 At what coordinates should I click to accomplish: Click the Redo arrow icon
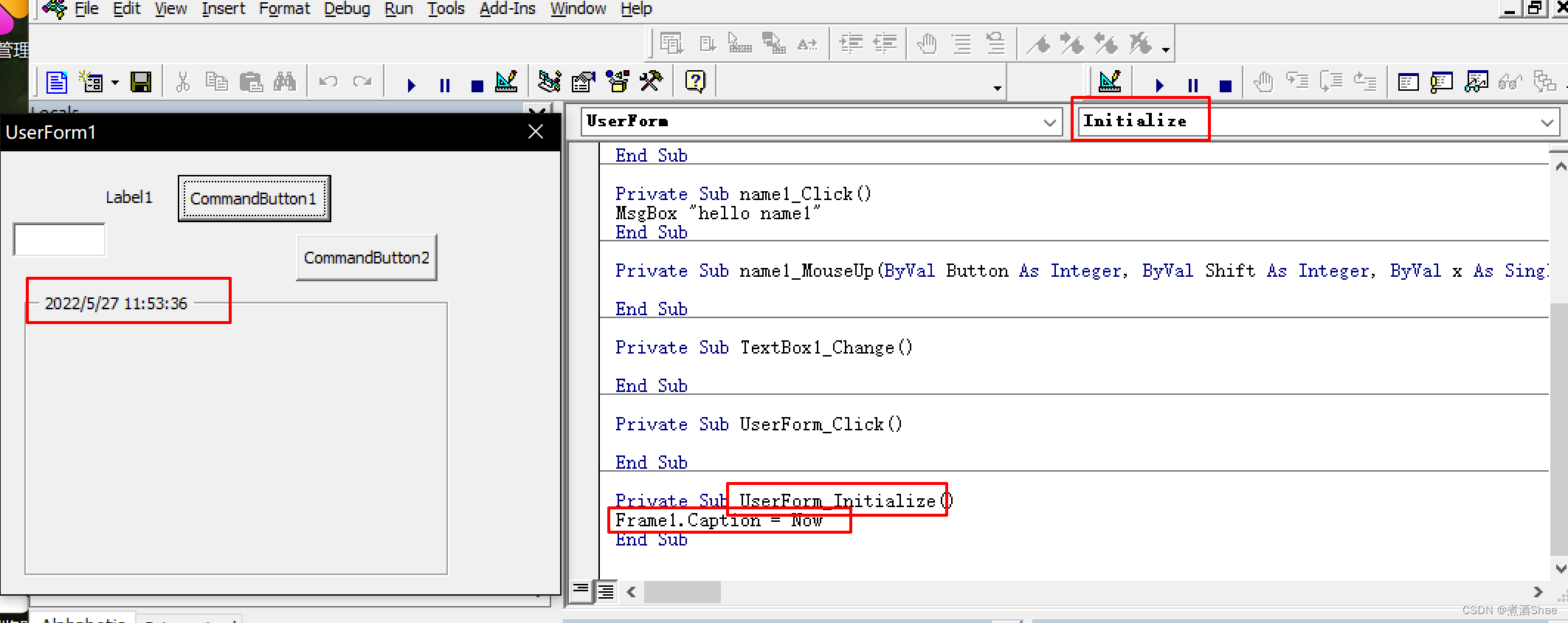tap(362, 82)
